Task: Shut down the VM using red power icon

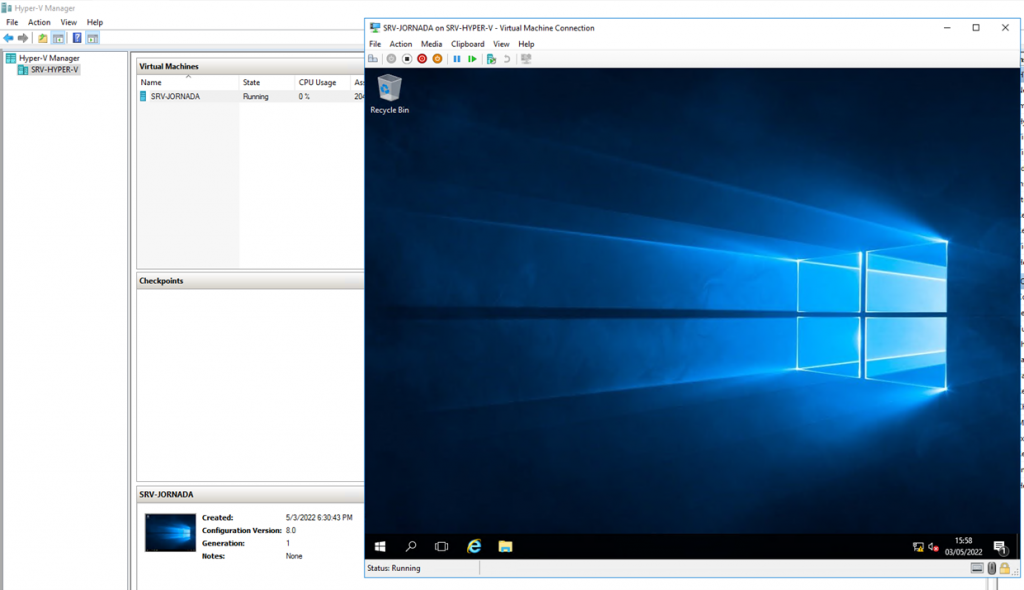Action: 422,59
